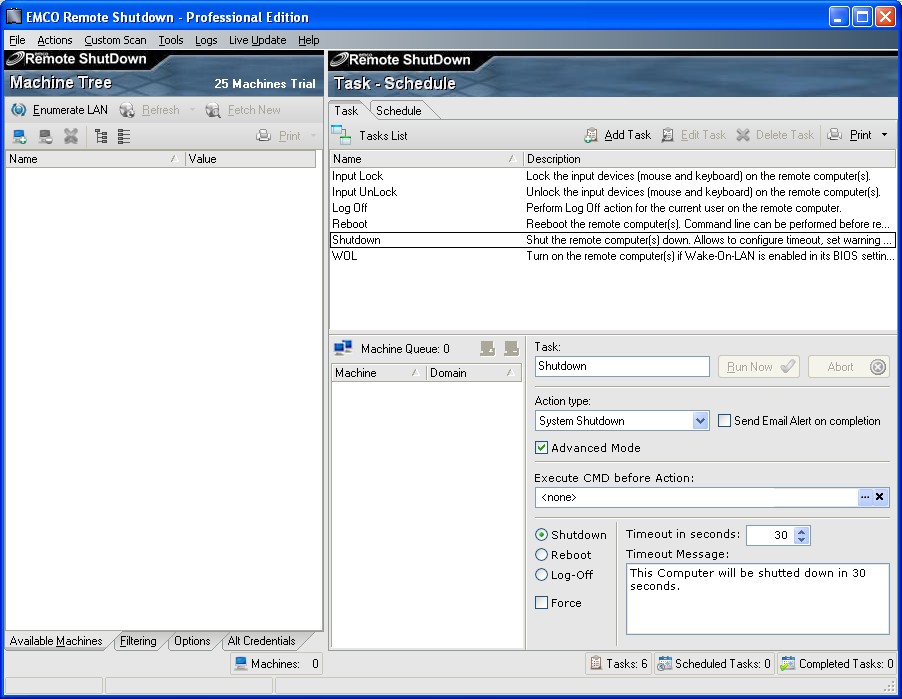Open the File menu
The height and width of the screenshot is (699, 902).
click(x=17, y=40)
